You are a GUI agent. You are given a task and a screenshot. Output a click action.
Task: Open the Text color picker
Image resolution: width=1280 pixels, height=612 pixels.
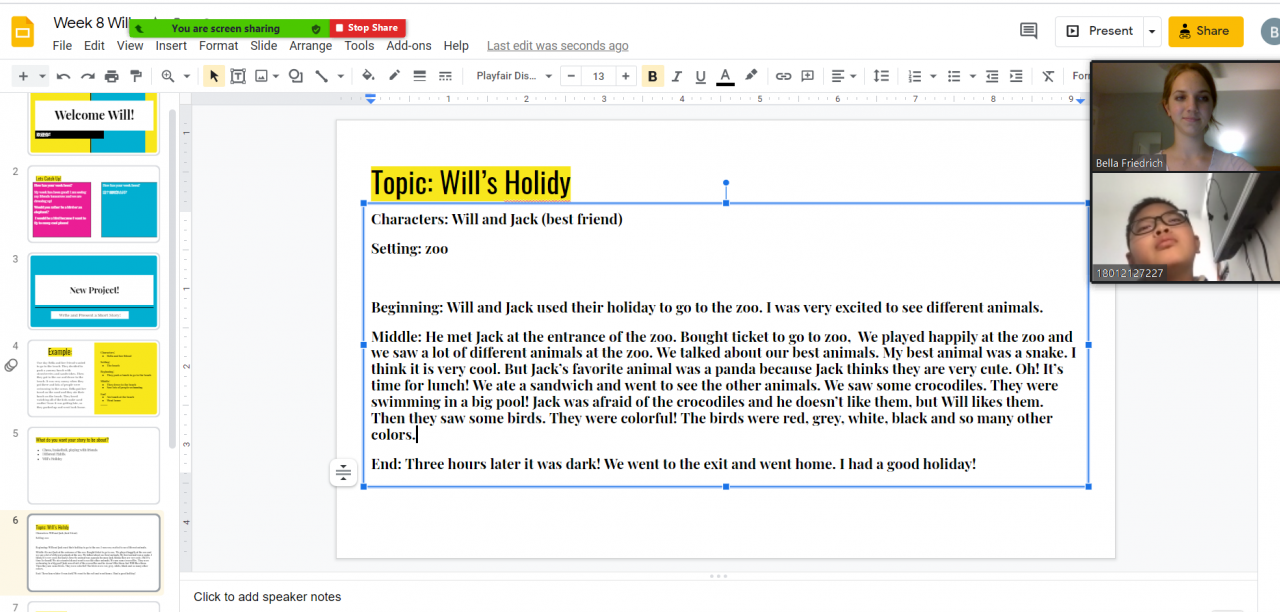pos(726,76)
